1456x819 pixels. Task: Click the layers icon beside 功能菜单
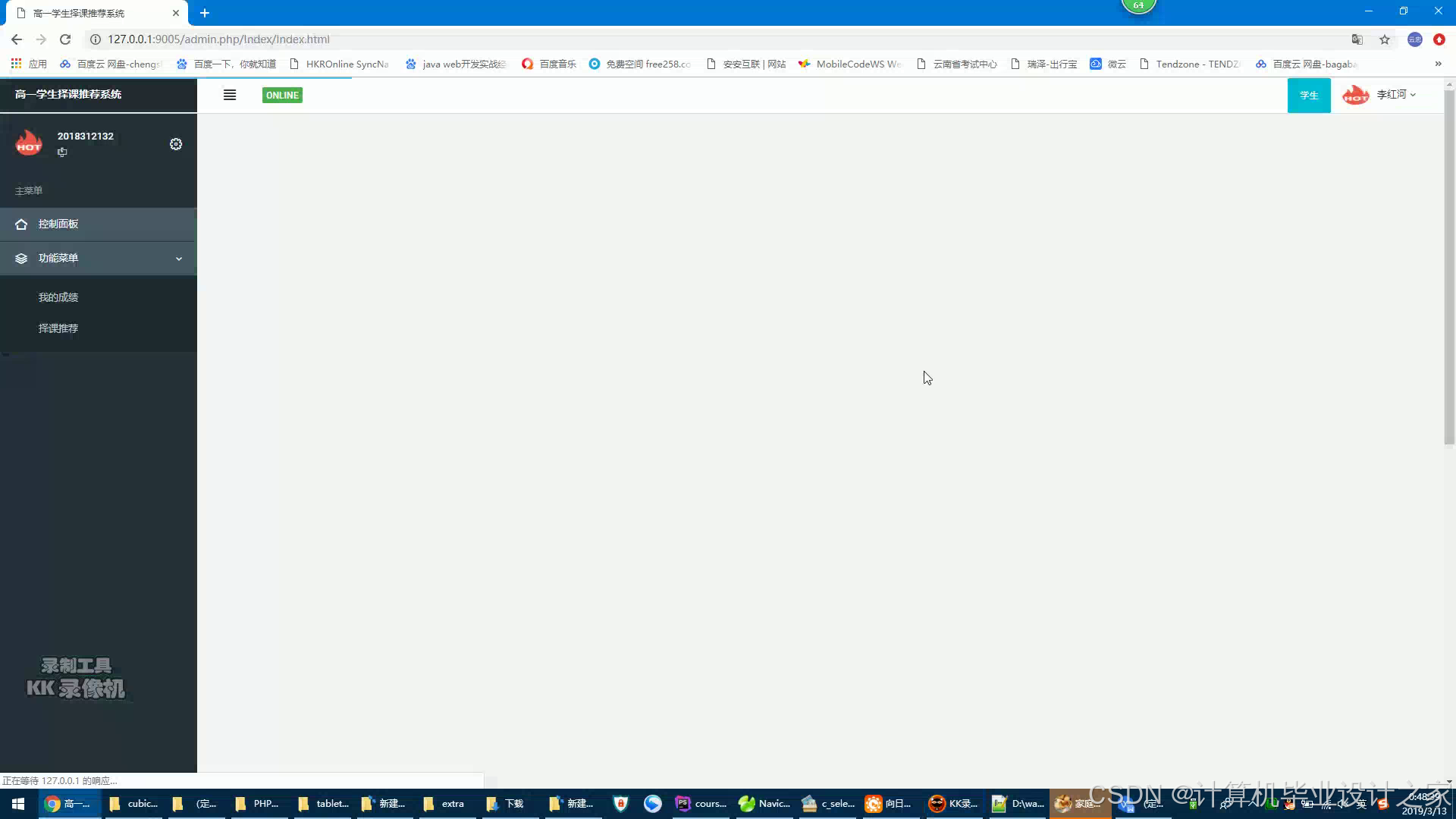coord(21,259)
